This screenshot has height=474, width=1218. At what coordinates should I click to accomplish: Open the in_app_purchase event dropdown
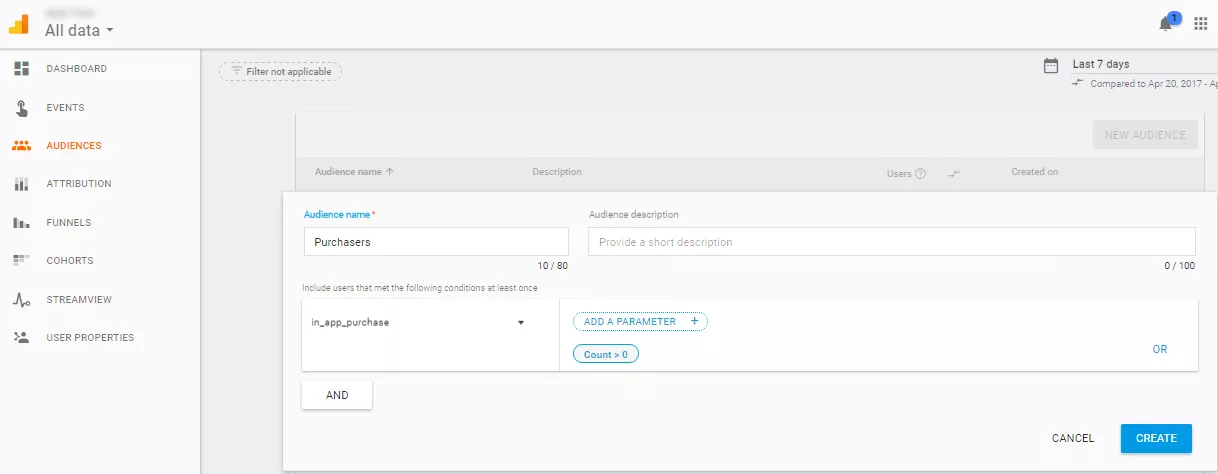point(430,322)
